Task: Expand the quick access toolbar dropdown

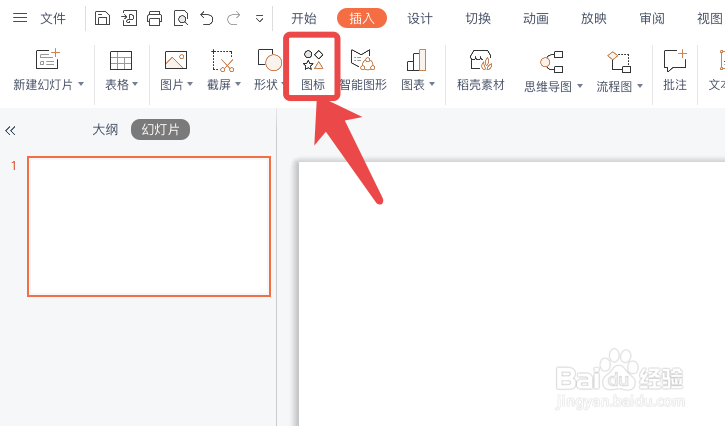Action: [259, 19]
